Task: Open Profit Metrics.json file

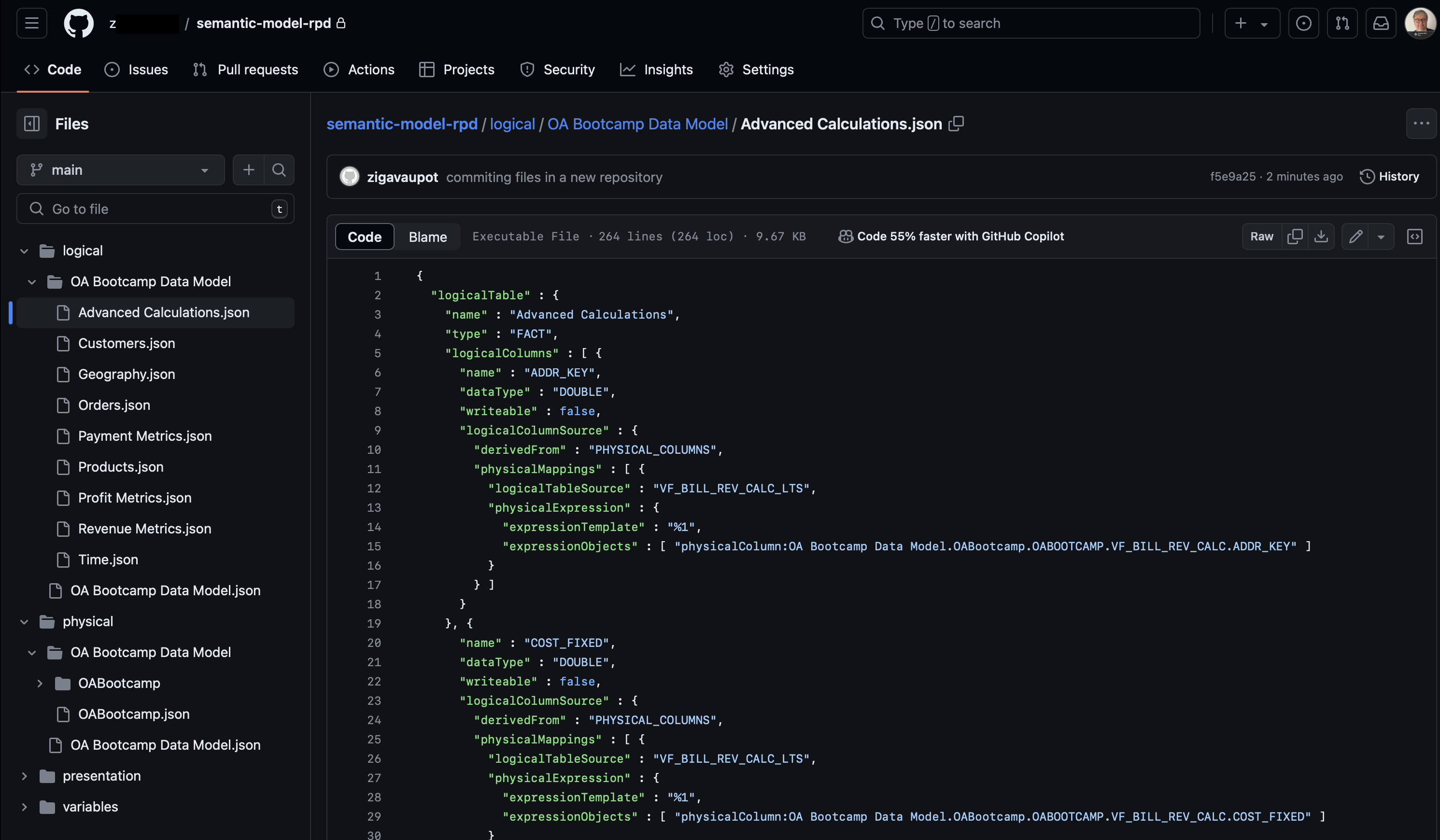Action: tap(134, 498)
